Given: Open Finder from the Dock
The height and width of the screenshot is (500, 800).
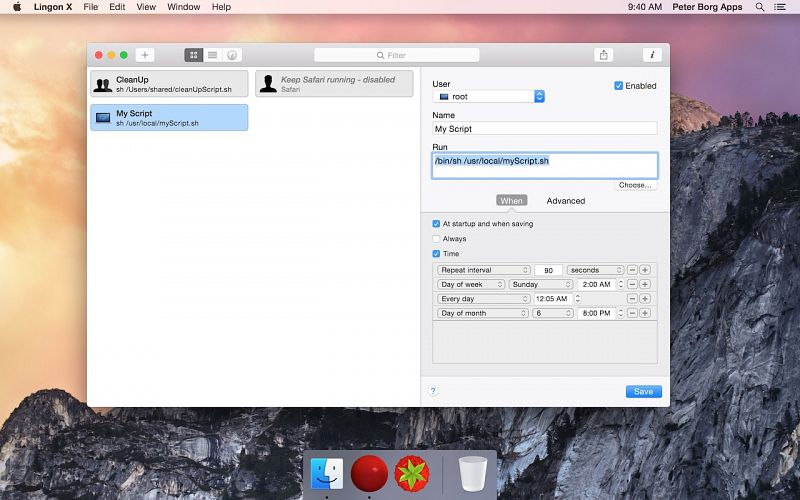Looking at the screenshot, I should pos(327,473).
